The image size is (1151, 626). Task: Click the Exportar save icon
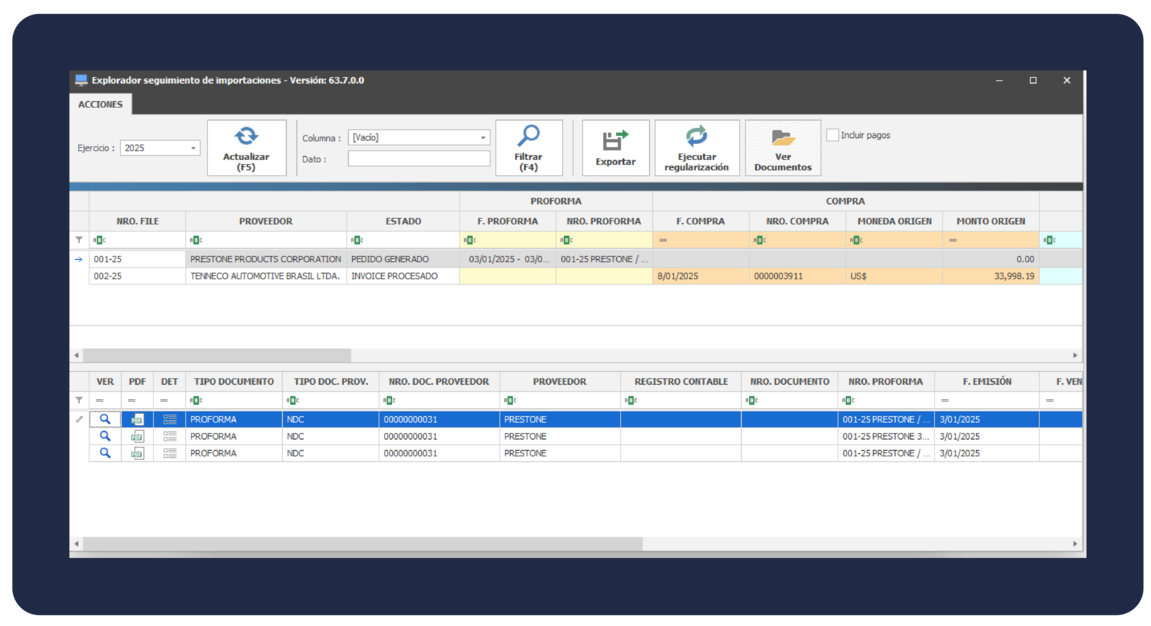(x=615, y=140)
